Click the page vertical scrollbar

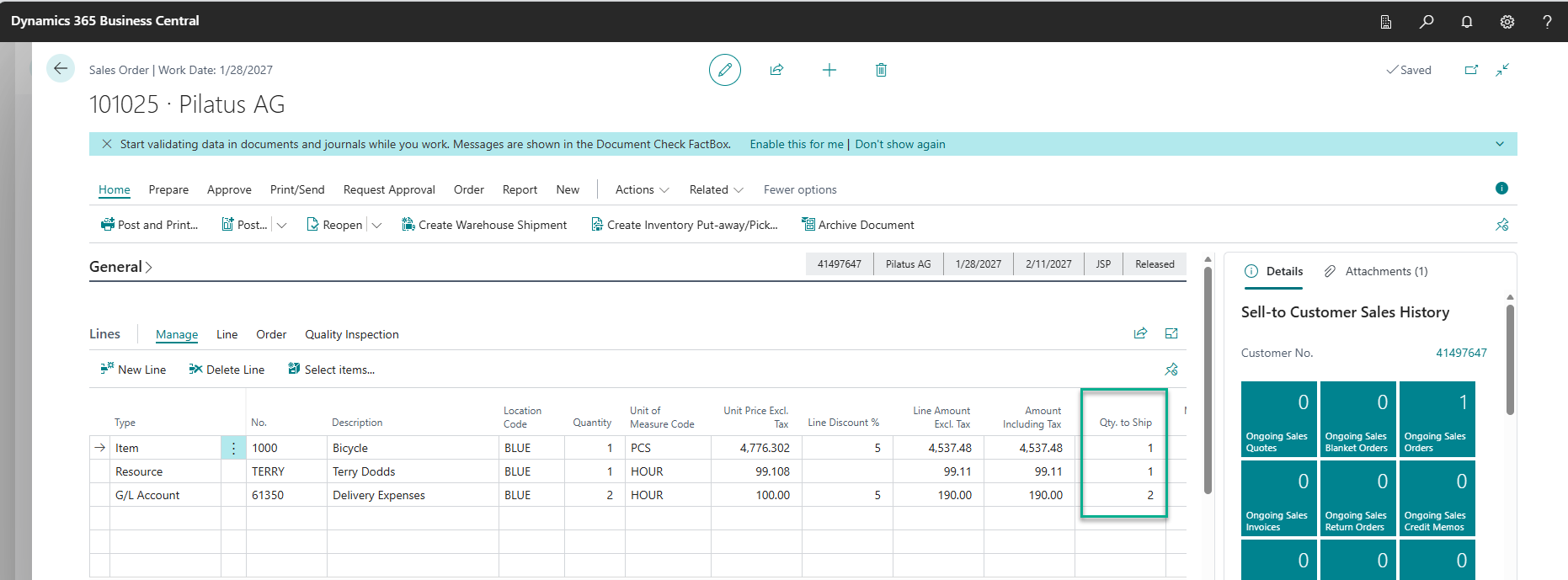1208,379
